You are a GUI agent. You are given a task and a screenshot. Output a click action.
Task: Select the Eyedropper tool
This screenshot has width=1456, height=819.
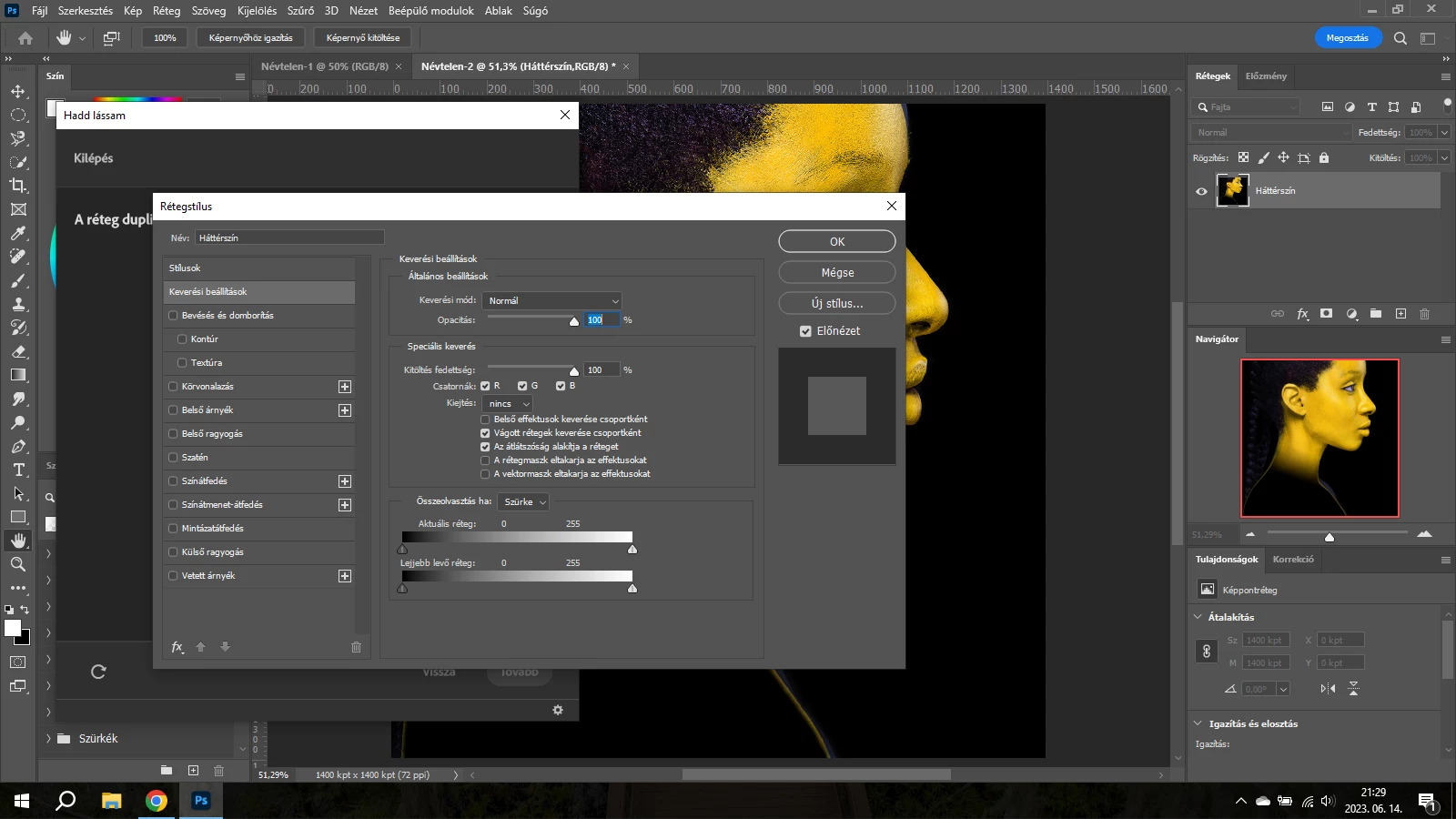[18, 233]
